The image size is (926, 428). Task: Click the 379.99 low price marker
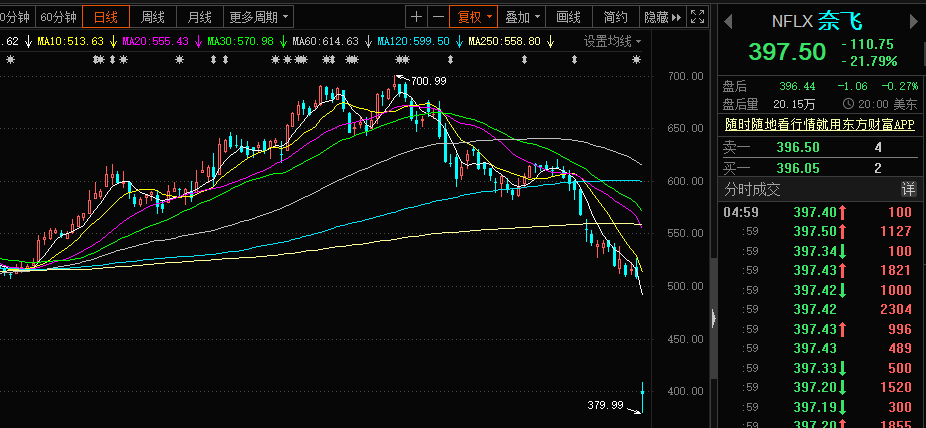tap(605, 405)
